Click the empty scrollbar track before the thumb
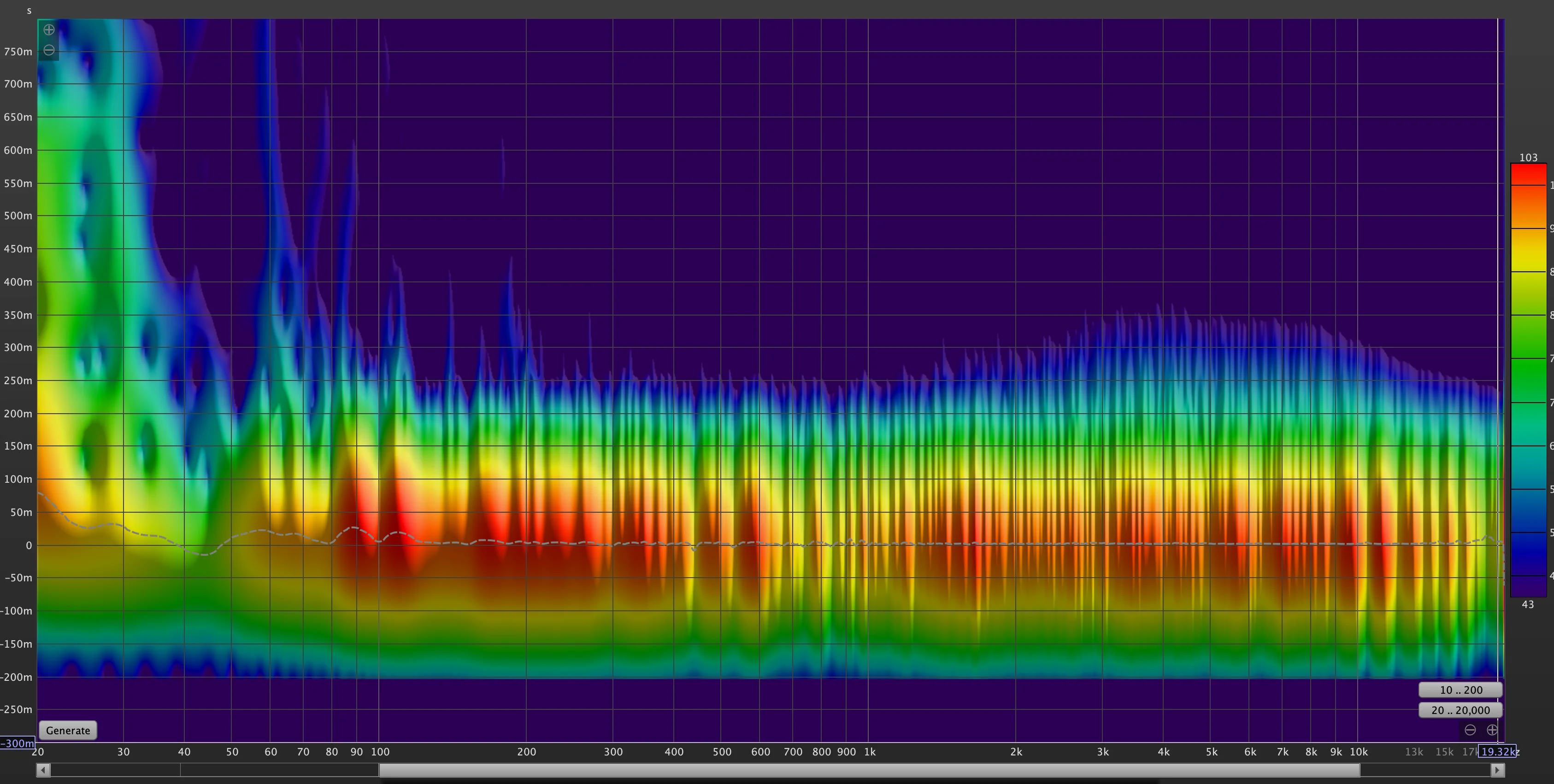This screenshot has width=1554, height=784. (214, 770)
